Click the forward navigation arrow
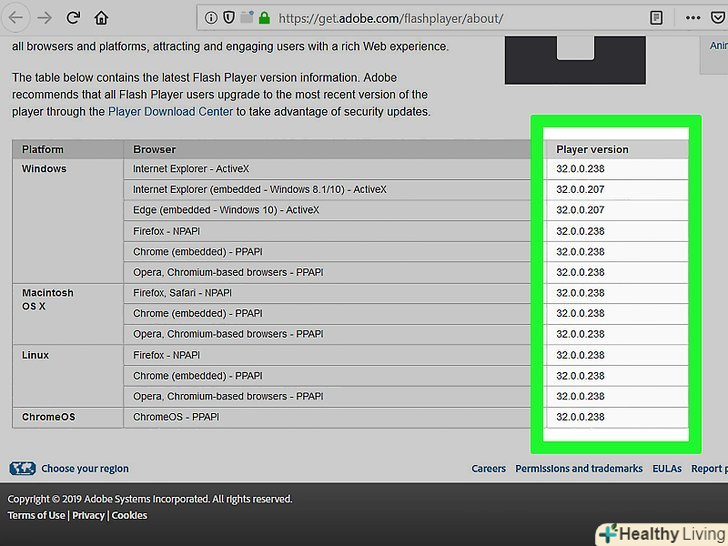This screenshot has width=728, height=546. [45, 18]
